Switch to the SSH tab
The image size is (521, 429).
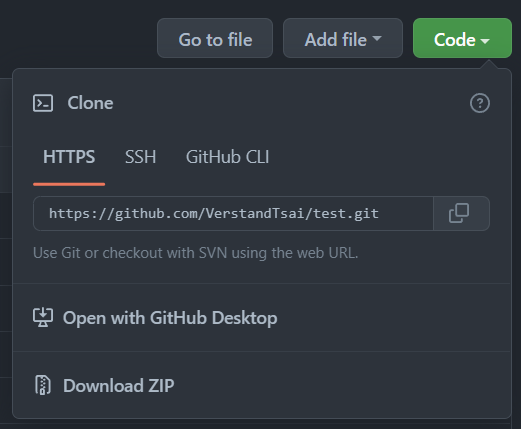pyautogui.click(x=140, y=157)
